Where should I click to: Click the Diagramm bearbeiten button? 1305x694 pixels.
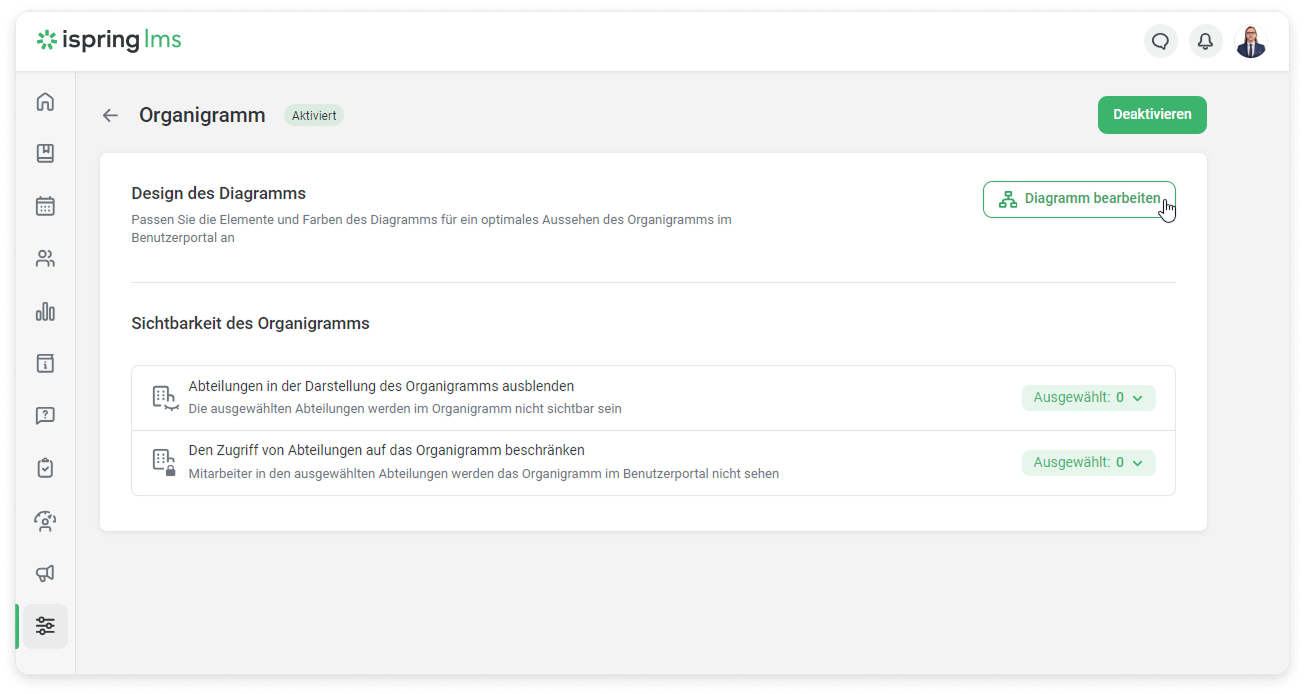1079,199
